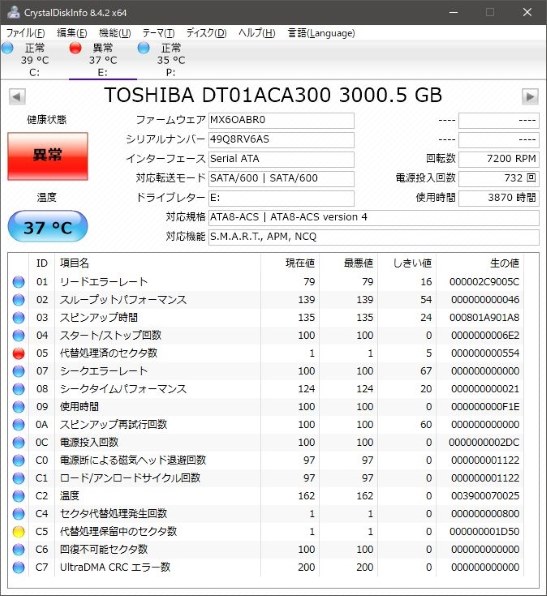Image resolution: width=547 pixels, height=596 pixels.
Task: Click raw value 000000000554
Action: click(x=485, y=353)
